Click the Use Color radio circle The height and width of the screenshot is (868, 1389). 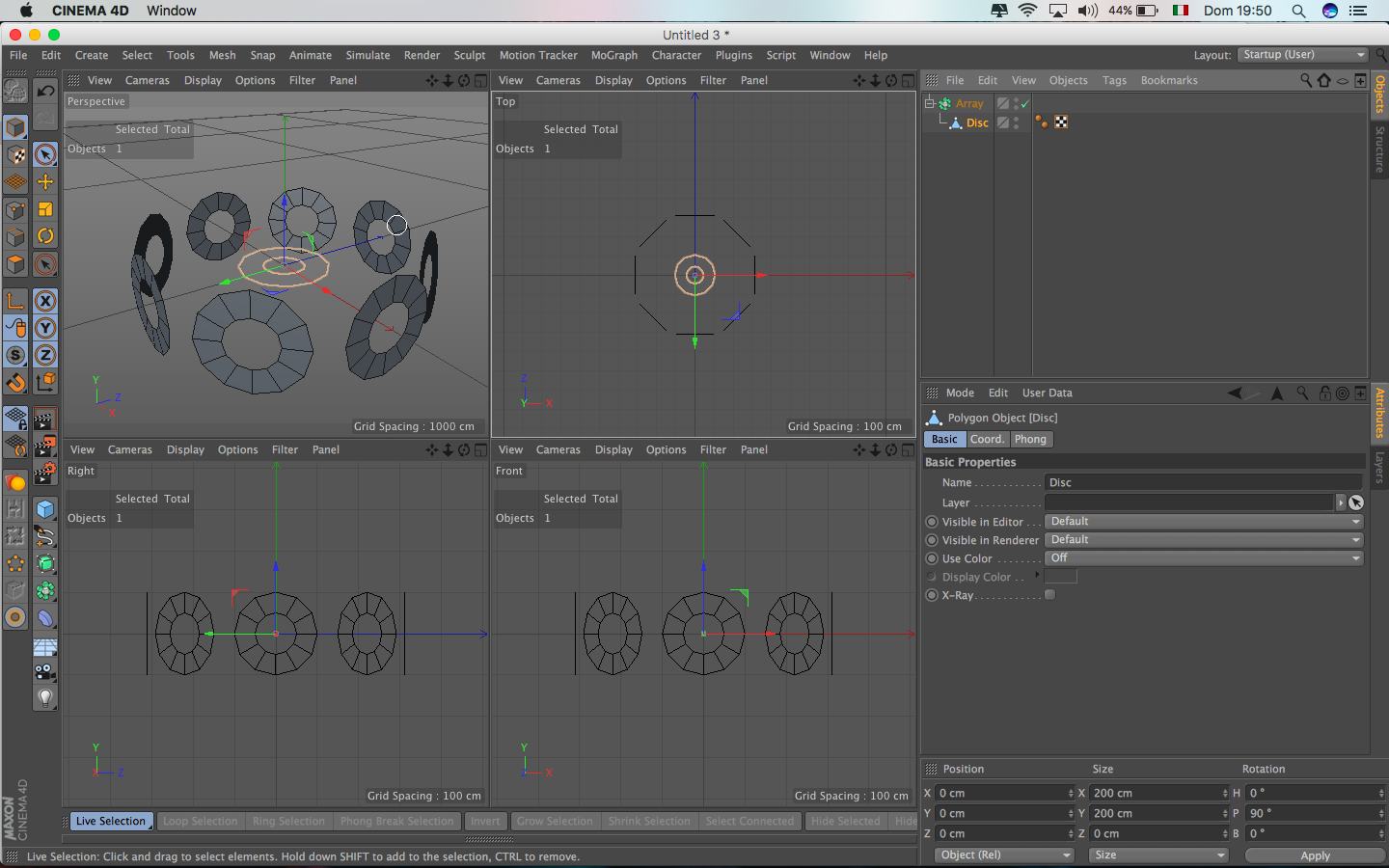pos(932,558)
